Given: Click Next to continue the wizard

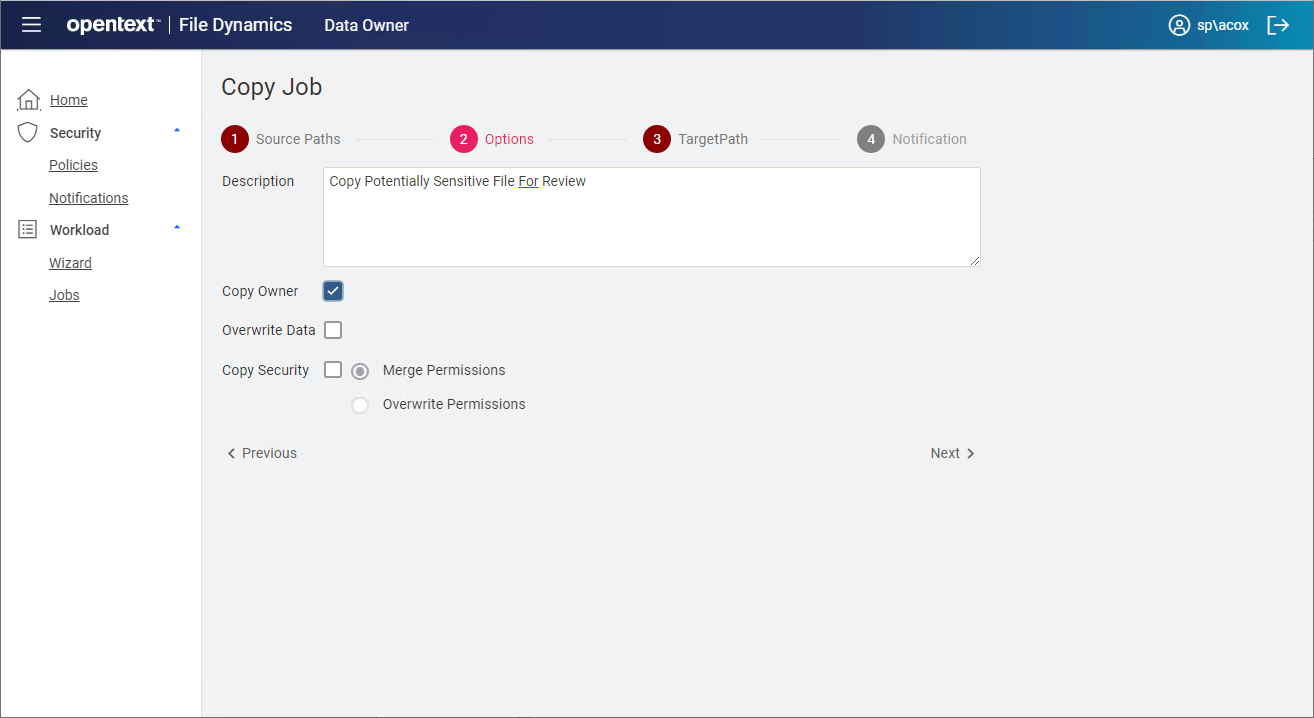Looking at the screenshot, I should (x=952, y=453).
